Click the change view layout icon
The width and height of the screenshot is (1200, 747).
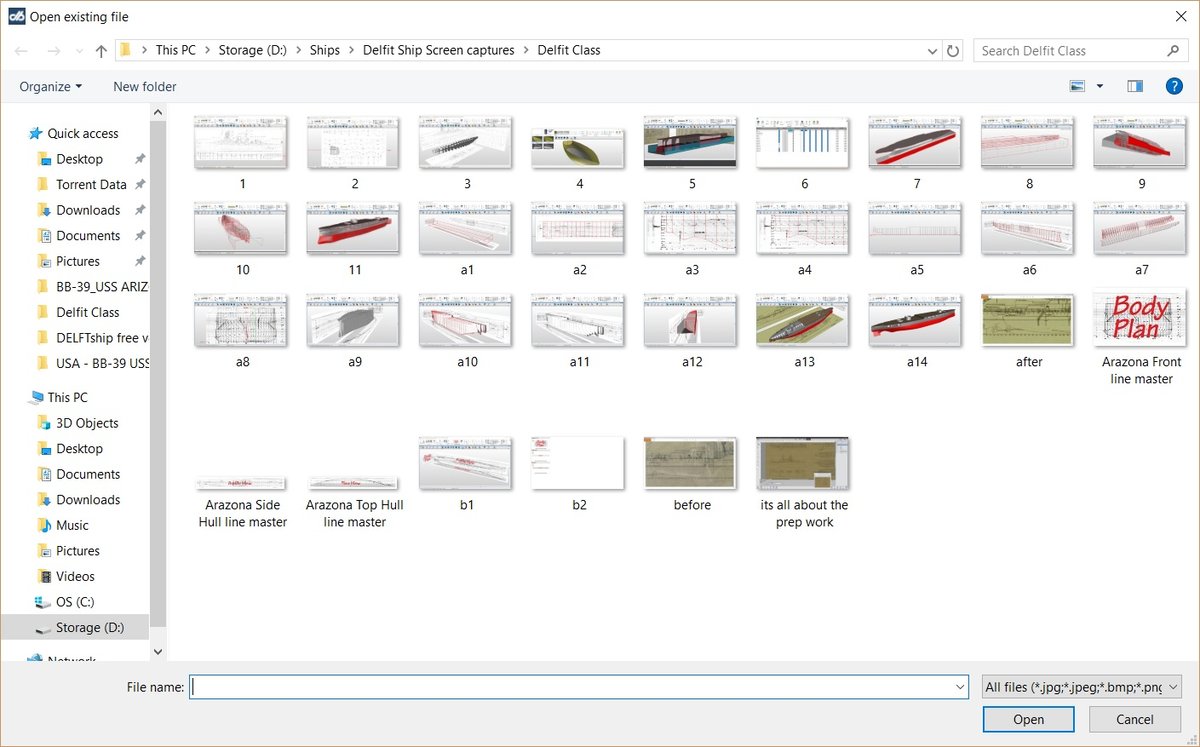pyautogui.click(x=1077, y=87)
